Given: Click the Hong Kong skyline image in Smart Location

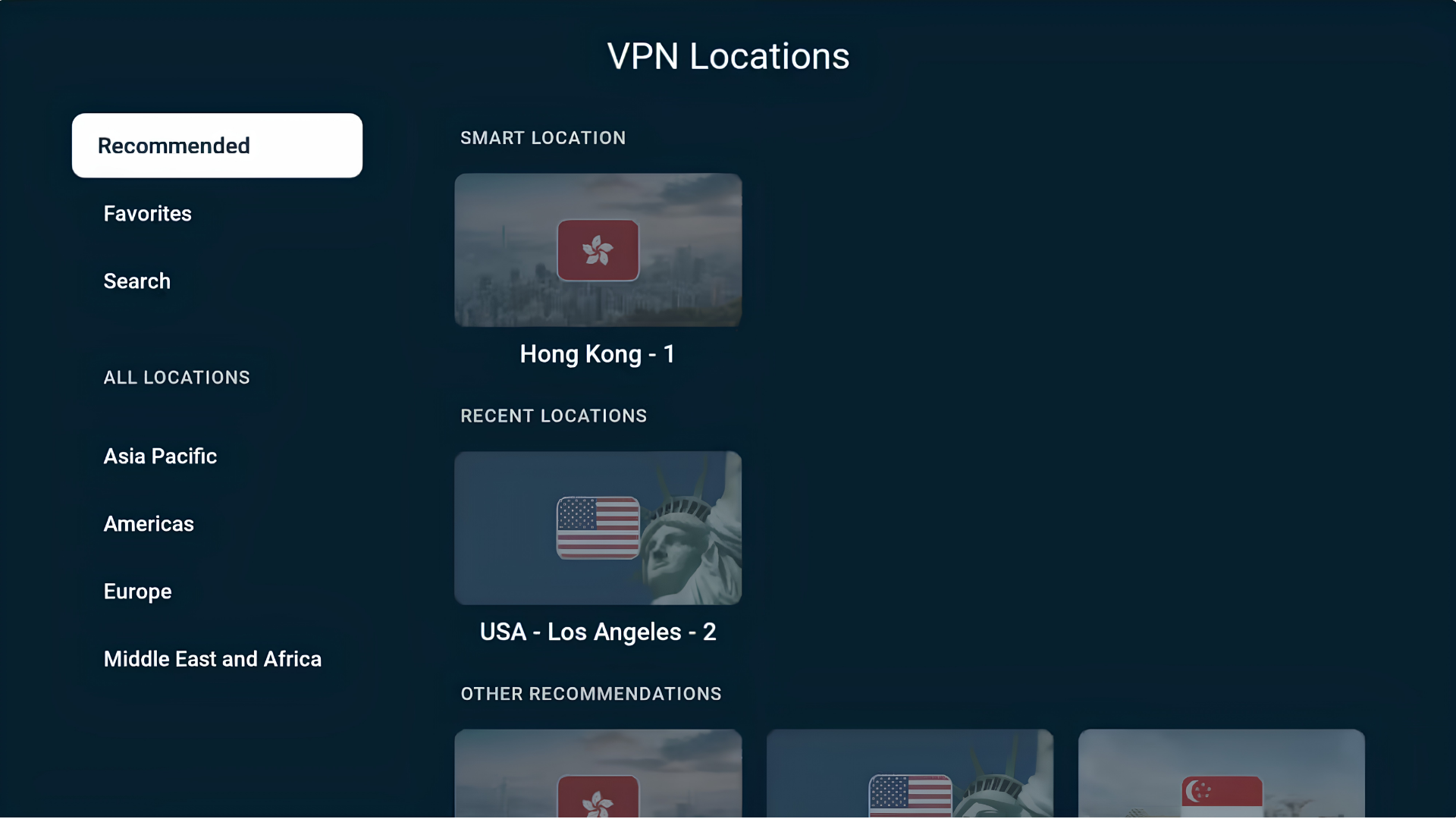Looking at the screenshot, I should [x=598, y=250].
